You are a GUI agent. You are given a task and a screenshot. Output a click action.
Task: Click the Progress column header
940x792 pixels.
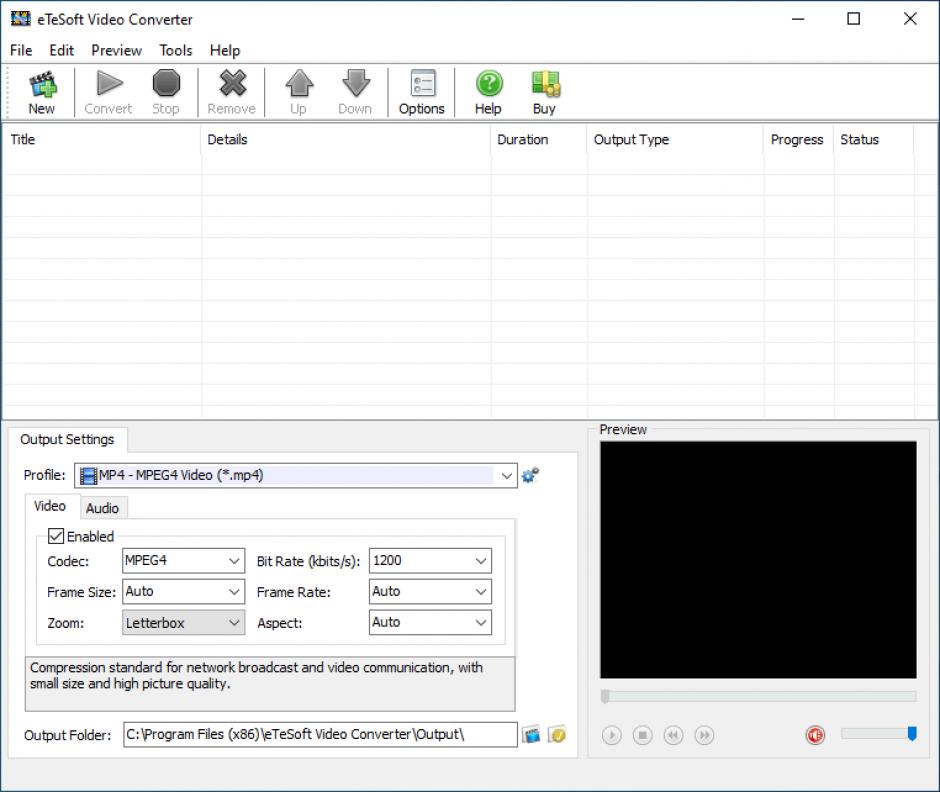click(798, 140)
